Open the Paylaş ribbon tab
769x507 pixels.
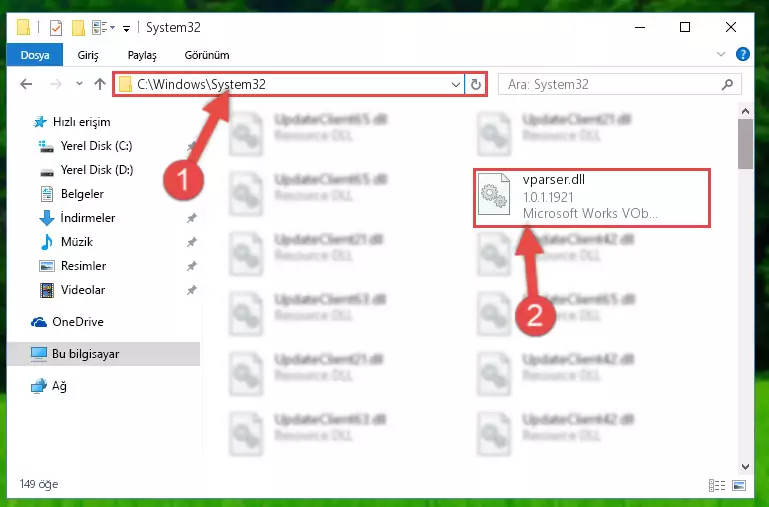[142, 55]
